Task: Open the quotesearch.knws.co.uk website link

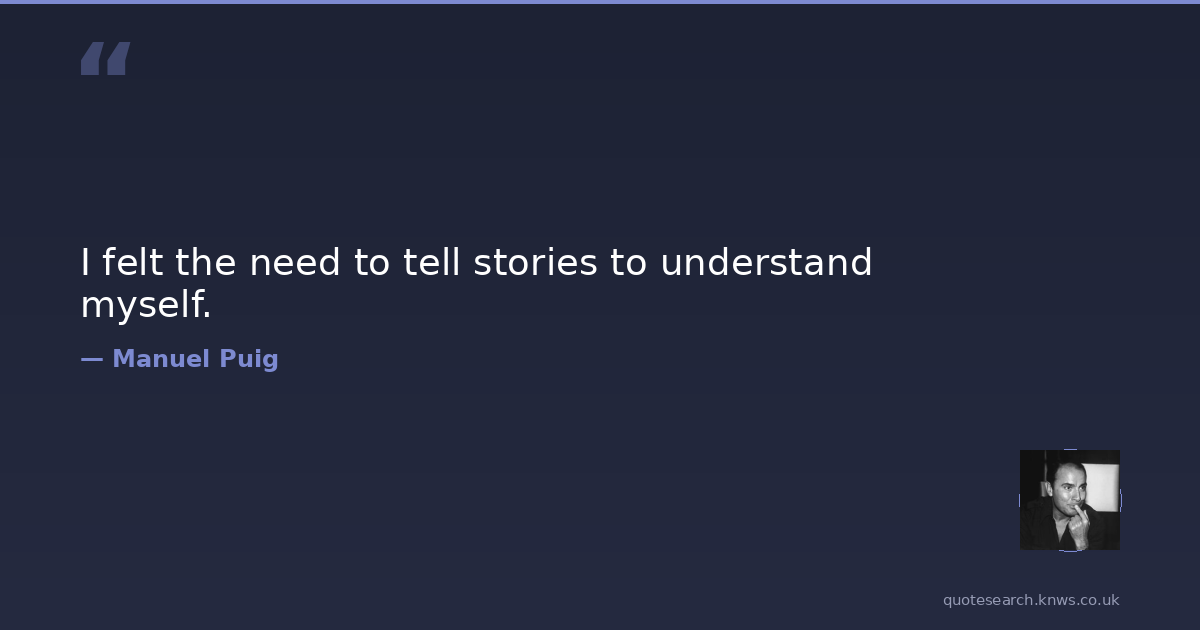Action: [x=1030, y=600]
